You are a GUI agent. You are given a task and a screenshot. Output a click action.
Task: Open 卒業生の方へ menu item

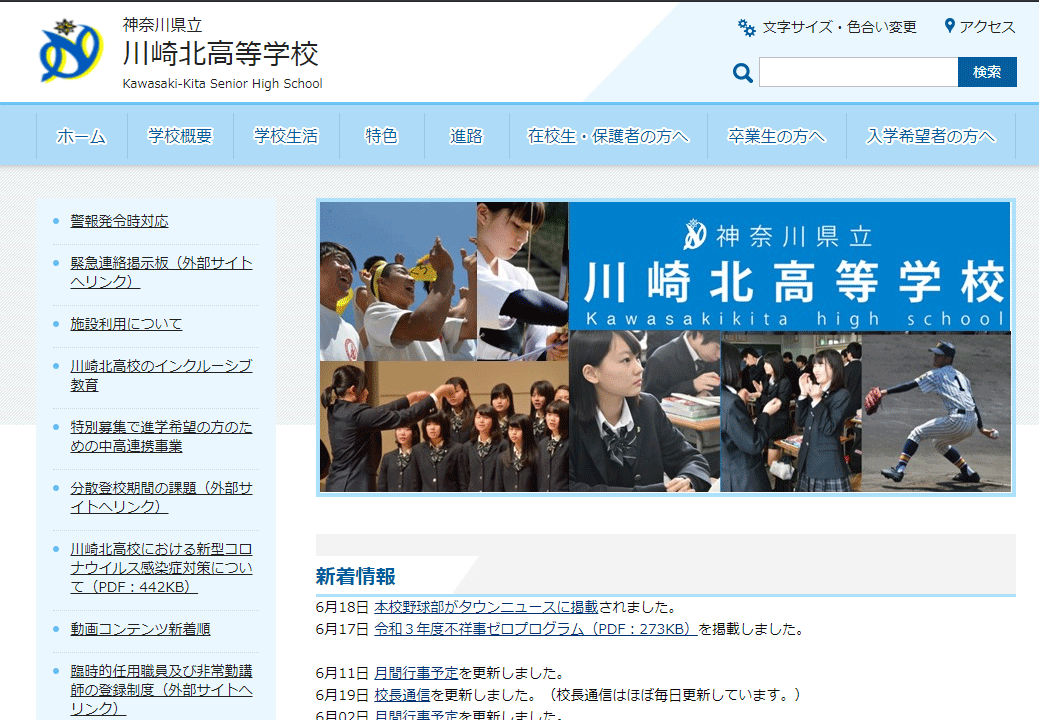tap(777, 136)
